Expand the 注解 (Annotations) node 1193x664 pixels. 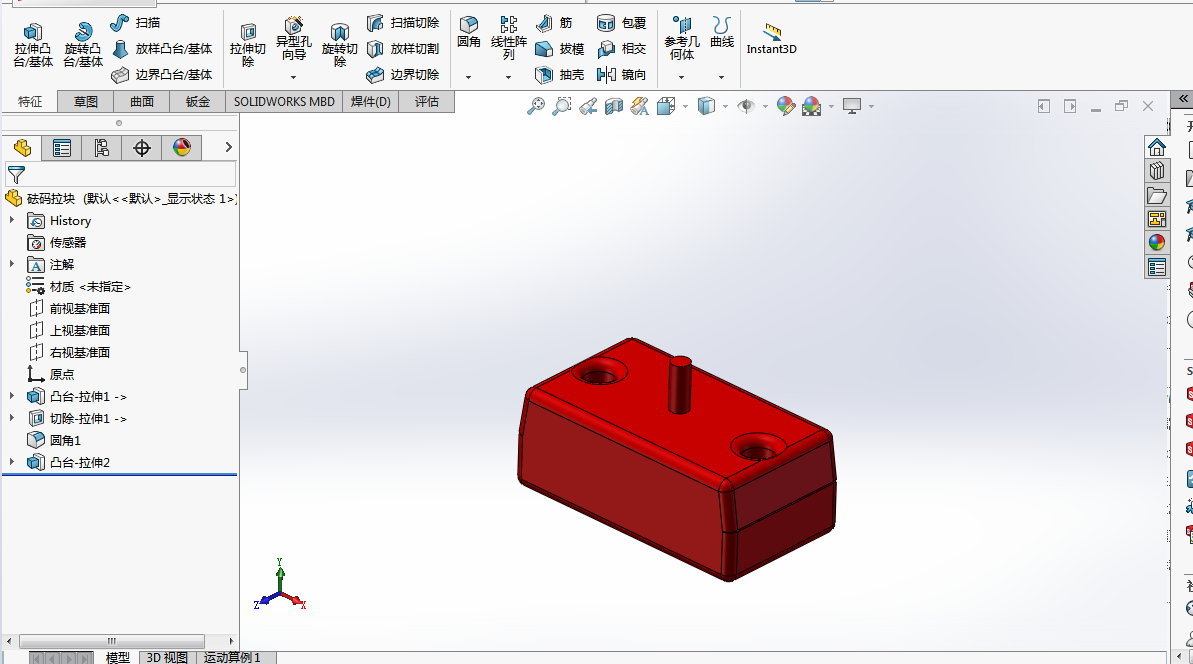[x=11, y=265]
